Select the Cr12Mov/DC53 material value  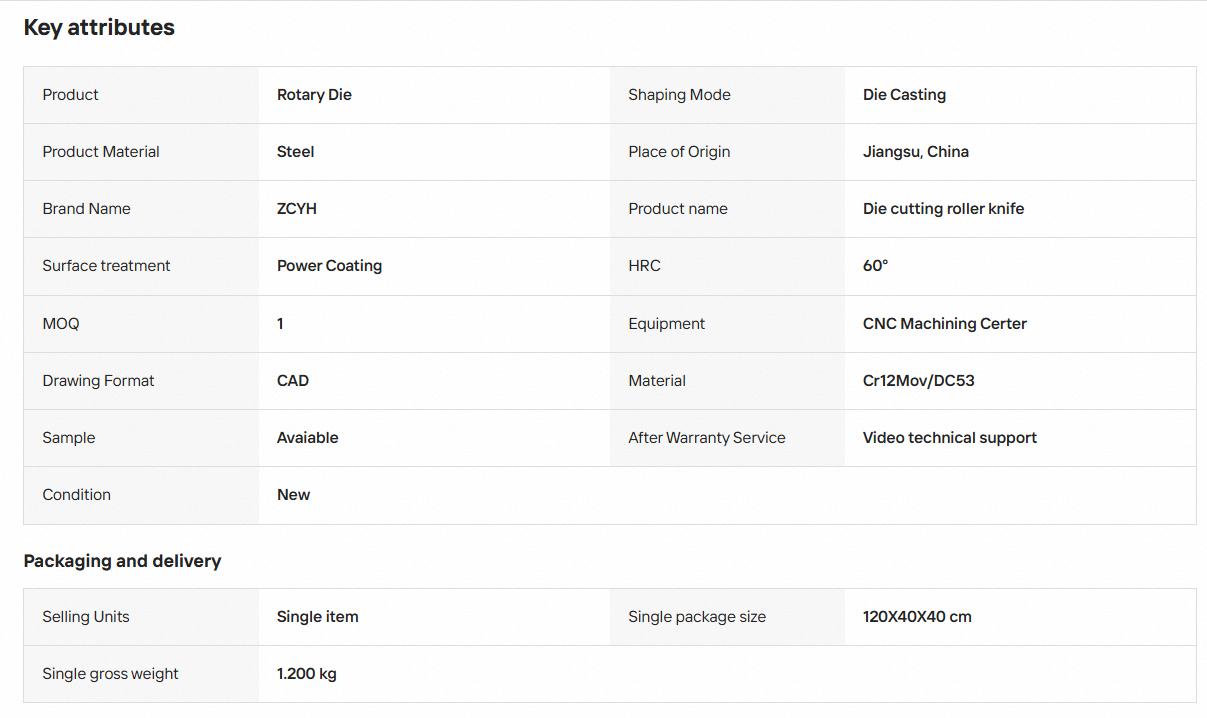tap(918, 381)
